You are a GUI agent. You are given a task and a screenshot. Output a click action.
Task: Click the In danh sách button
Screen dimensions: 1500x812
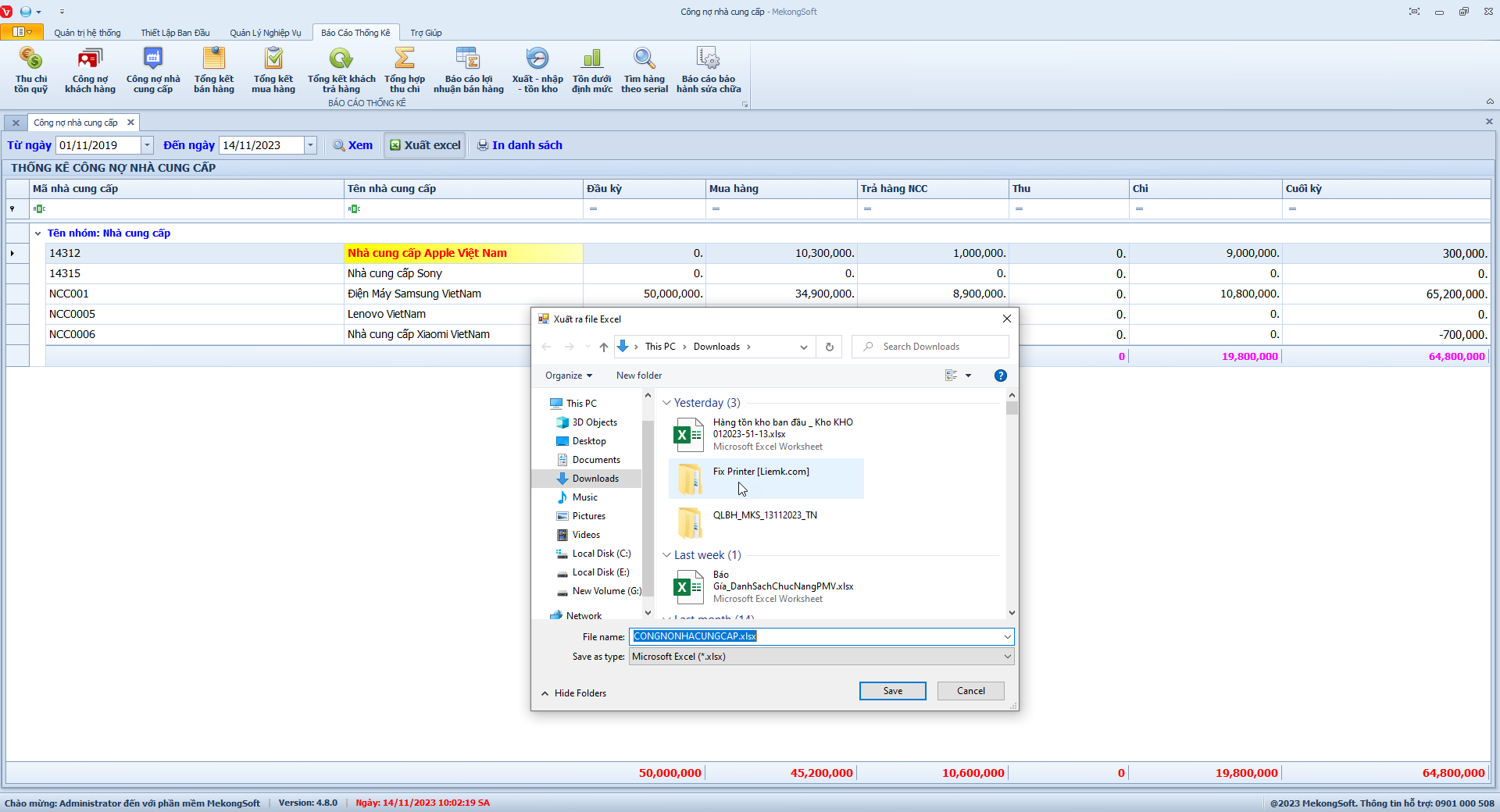[520, 145]
